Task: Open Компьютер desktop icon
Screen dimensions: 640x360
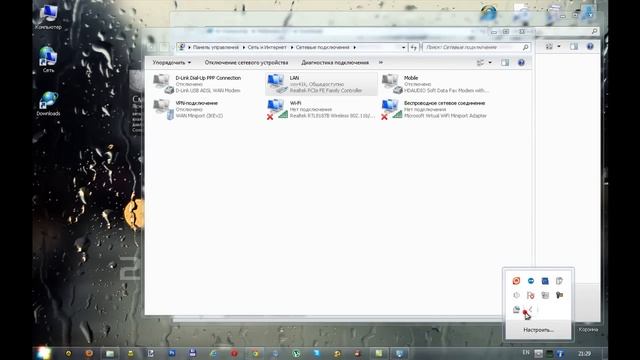Action: tap(48, 17)
